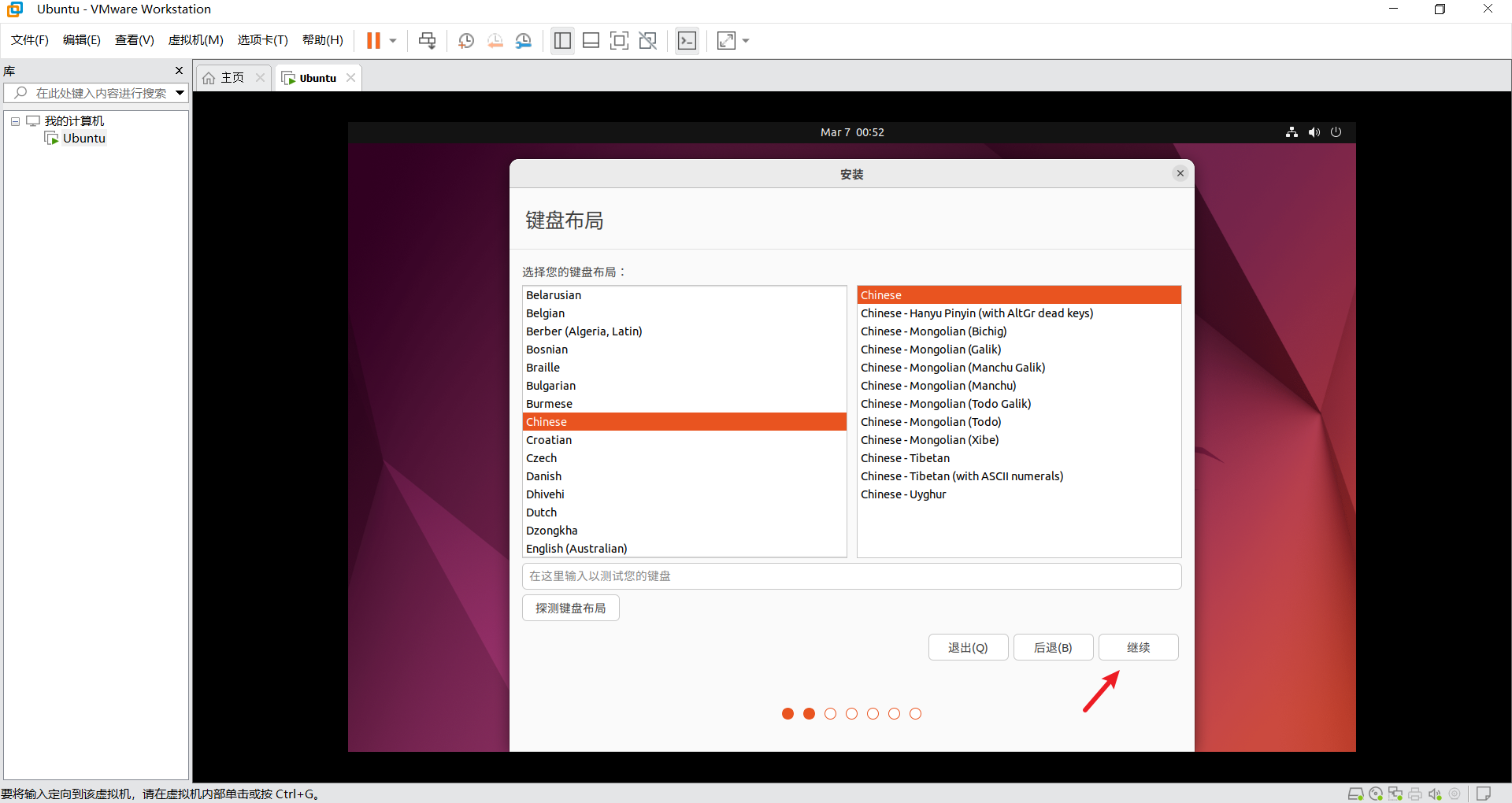Take a snapshot of the VM
The width and height of the screenshot is (1512, 803).
pos(466,41)
